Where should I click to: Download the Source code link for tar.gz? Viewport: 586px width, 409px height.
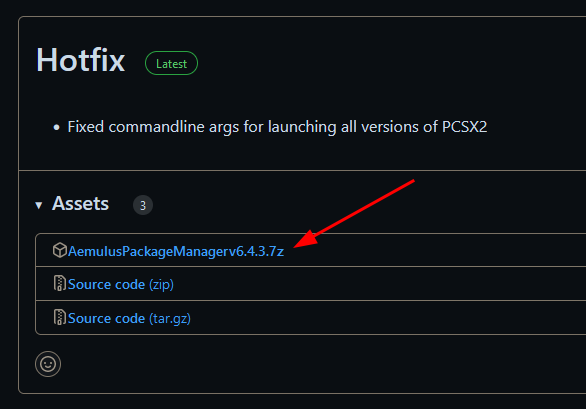[106, 319]
